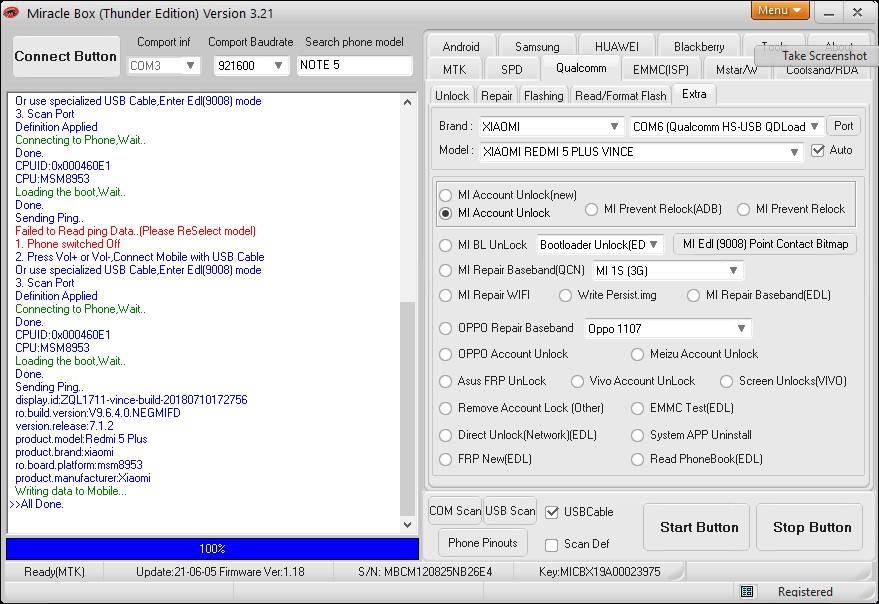Image resolution: width=879 pixels, height=604 pixels.
Task: Click the red 'Failed to Read ping Data' line
Action: [x=135, y=231]
